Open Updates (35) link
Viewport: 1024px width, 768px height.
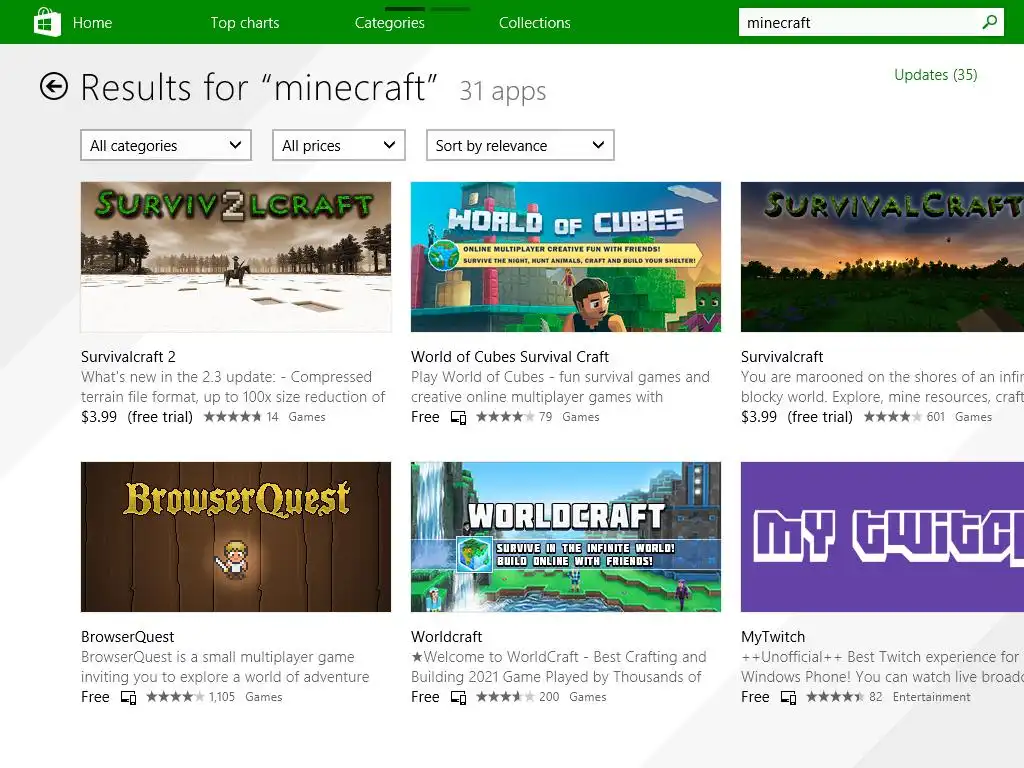[935, 75]
